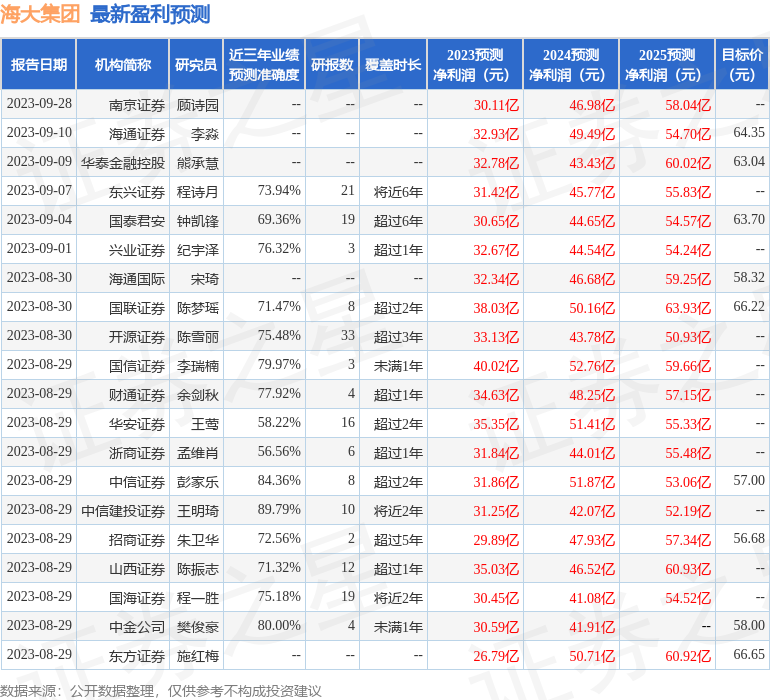
Task: Select the 目标价 column header
Action: pos(742,64)
